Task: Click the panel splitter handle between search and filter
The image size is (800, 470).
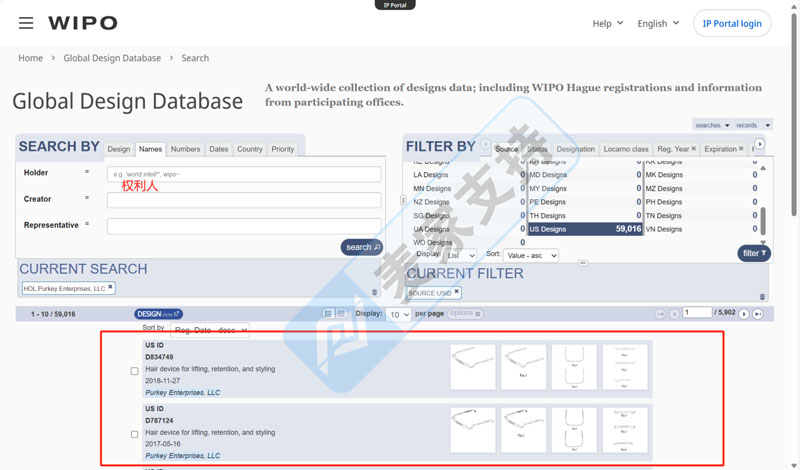Action: tap(403, 200)
